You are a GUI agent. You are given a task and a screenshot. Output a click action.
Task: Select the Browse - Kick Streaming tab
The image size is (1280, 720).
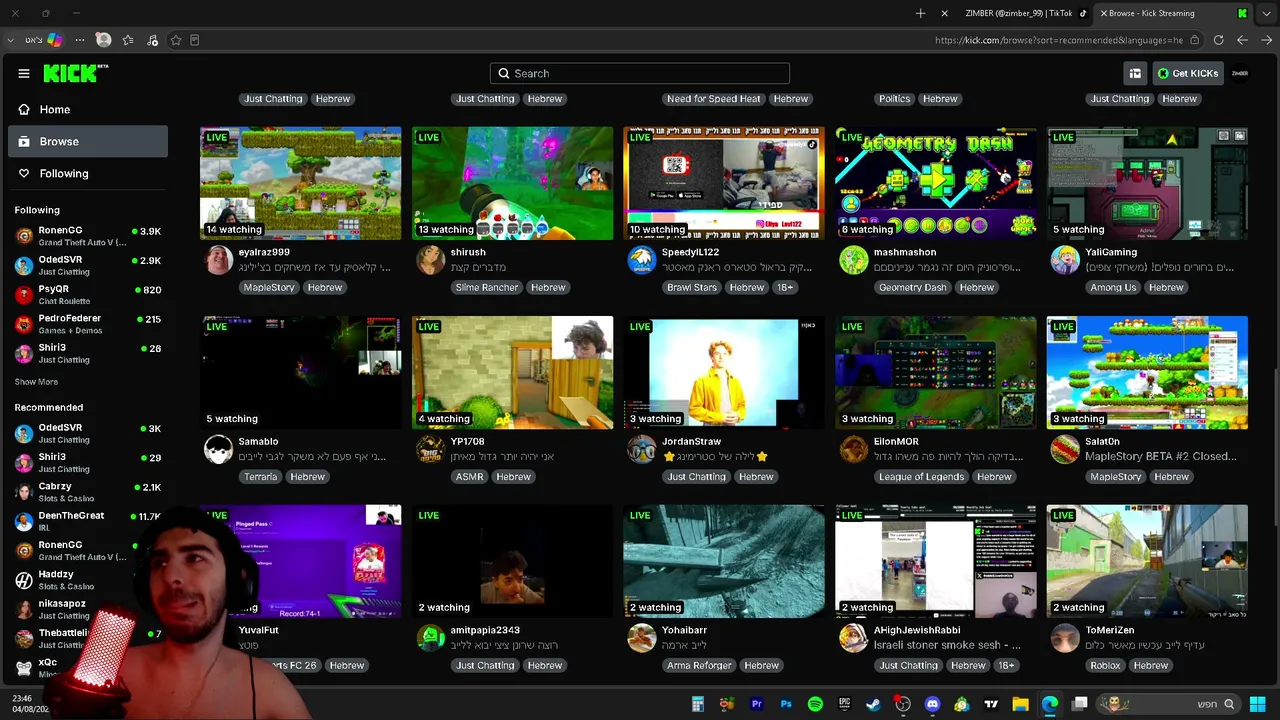1172,13
